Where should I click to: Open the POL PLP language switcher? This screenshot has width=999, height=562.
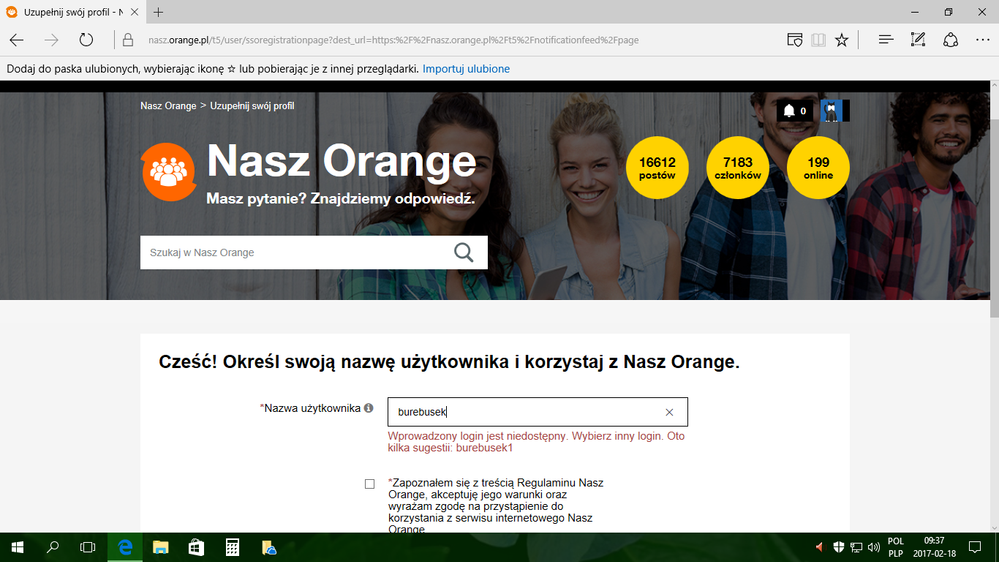[895, 547]
